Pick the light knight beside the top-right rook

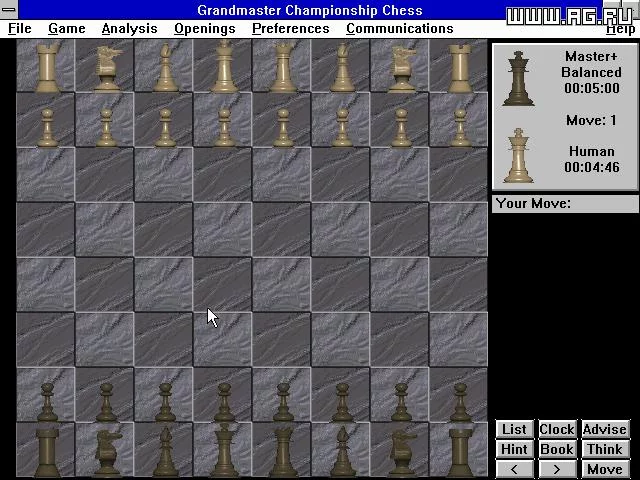click(x=402, y=68)
